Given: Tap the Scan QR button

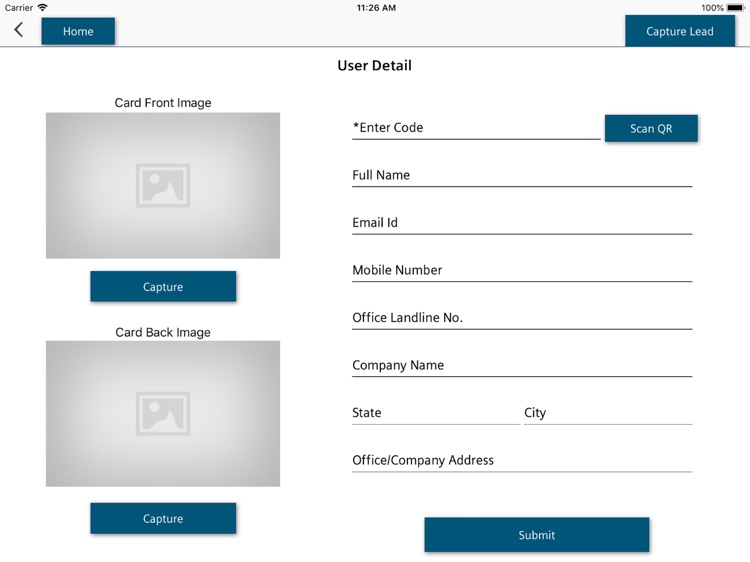Looking at the screenshot, I should click(651, 128).
